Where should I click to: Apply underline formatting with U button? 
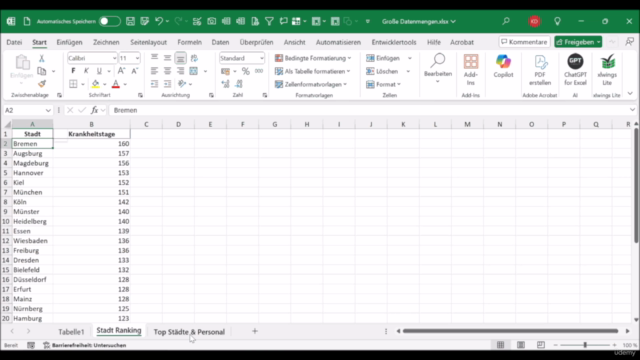pos(99,71)
